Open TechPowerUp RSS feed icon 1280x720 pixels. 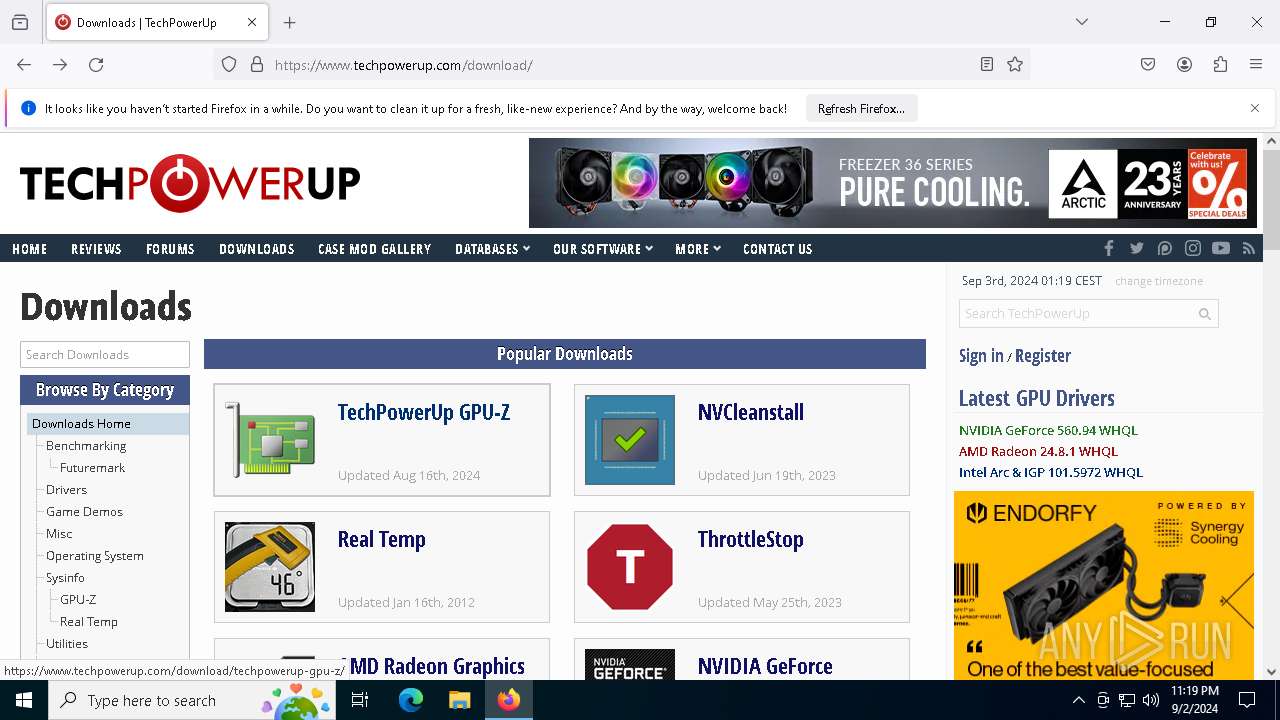pos(1248,248)
